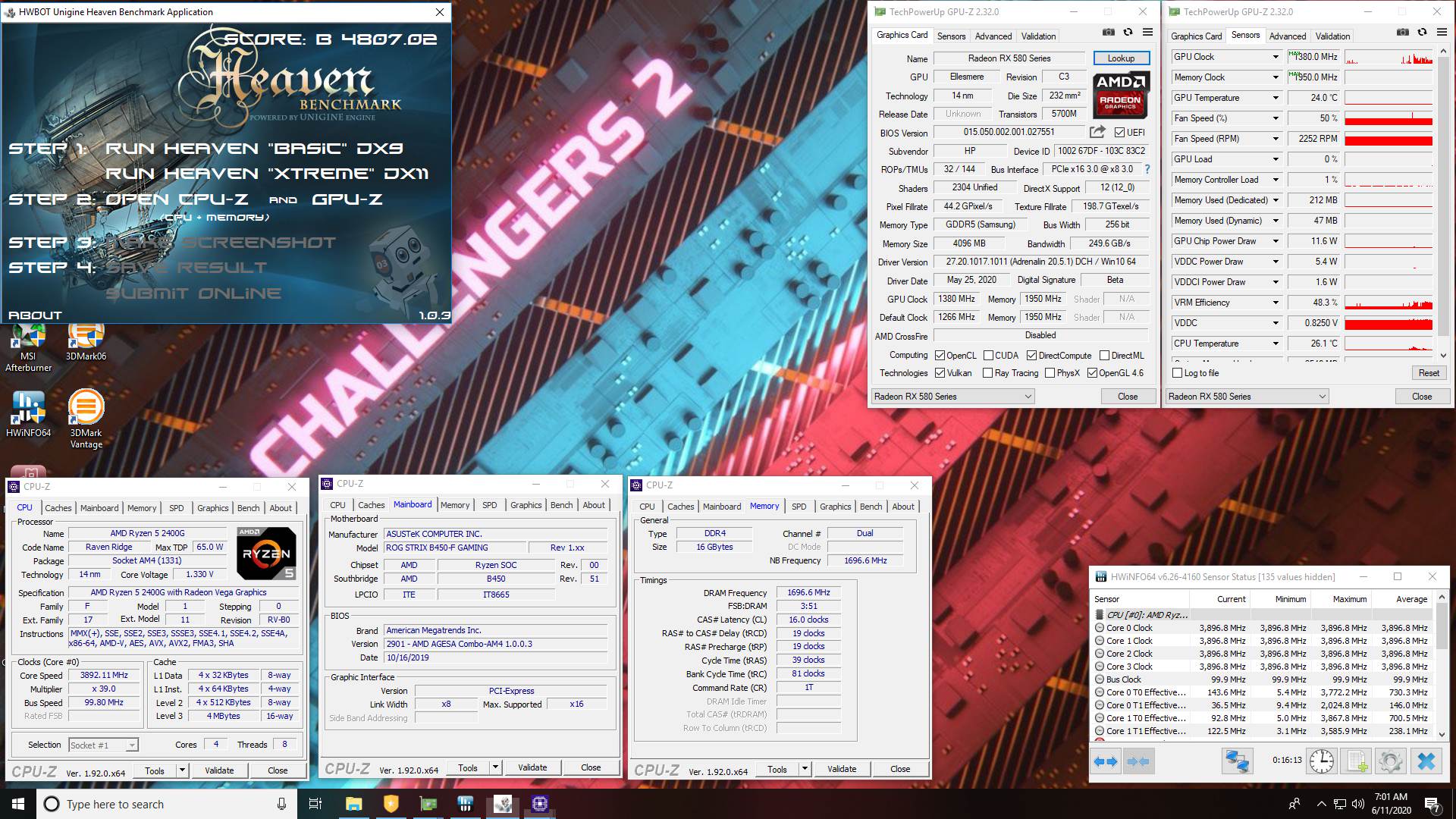1456x819 pixels.
Task: Open 3DMark06 desktop shortcut
Action: (x=86, y=343)
